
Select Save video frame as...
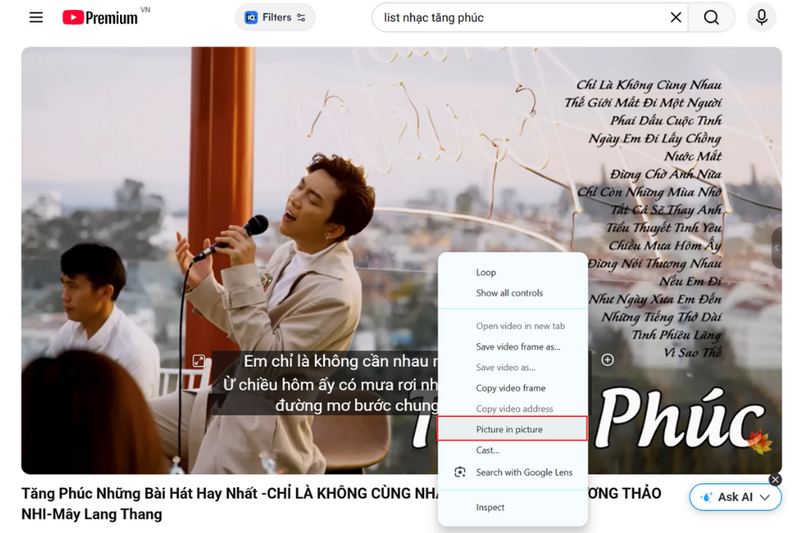point(512,347)
